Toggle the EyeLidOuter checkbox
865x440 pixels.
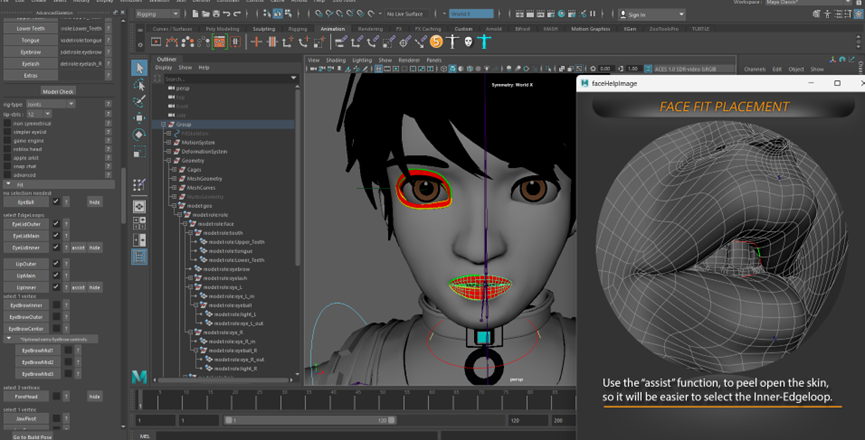(56, 224)
